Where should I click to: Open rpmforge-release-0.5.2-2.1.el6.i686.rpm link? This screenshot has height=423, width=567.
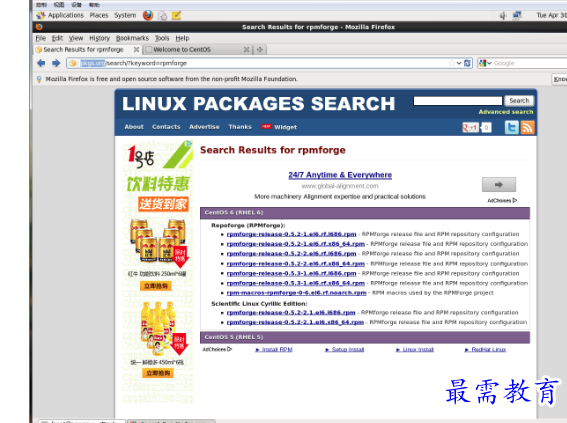pyautogui.click(x=291, y=313)
